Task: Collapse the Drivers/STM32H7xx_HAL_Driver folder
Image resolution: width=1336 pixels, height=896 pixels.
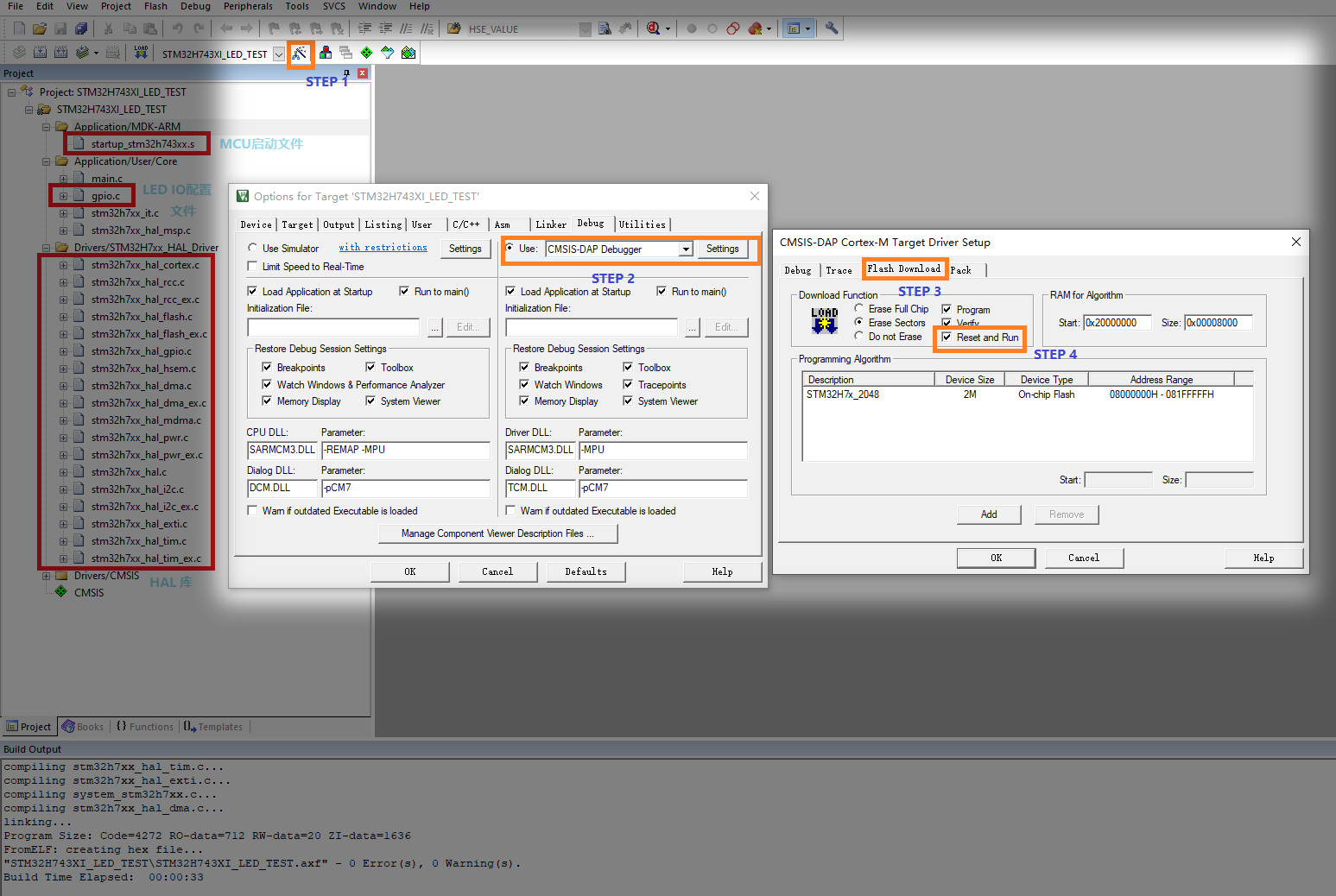Action: pyautogui.click(x=46, y=248)
